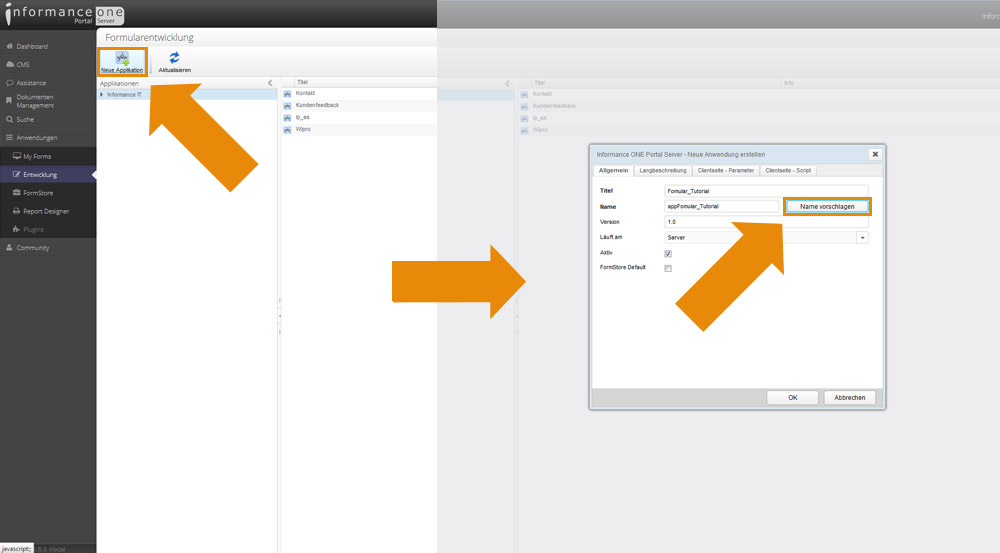Click the Community person icon
The width and height of the screenshot is (1000, 553).
(9, 247)
